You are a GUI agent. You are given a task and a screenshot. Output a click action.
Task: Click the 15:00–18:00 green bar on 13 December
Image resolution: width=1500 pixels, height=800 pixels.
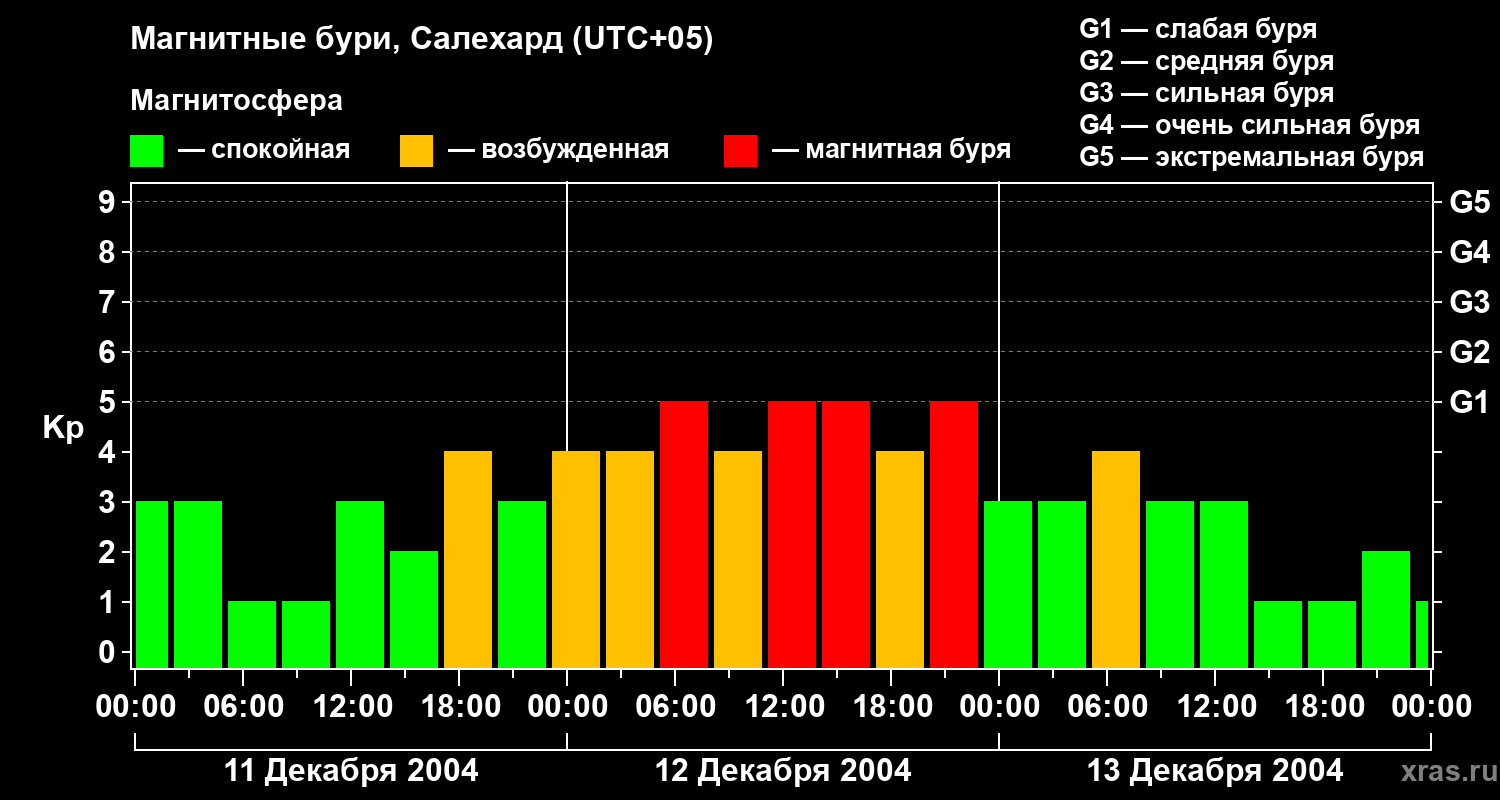[x=1278, y=634]
